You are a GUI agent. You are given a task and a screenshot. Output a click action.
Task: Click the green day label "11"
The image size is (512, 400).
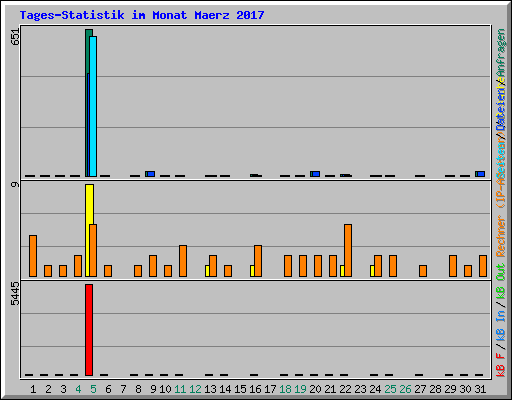coord(180,389)
